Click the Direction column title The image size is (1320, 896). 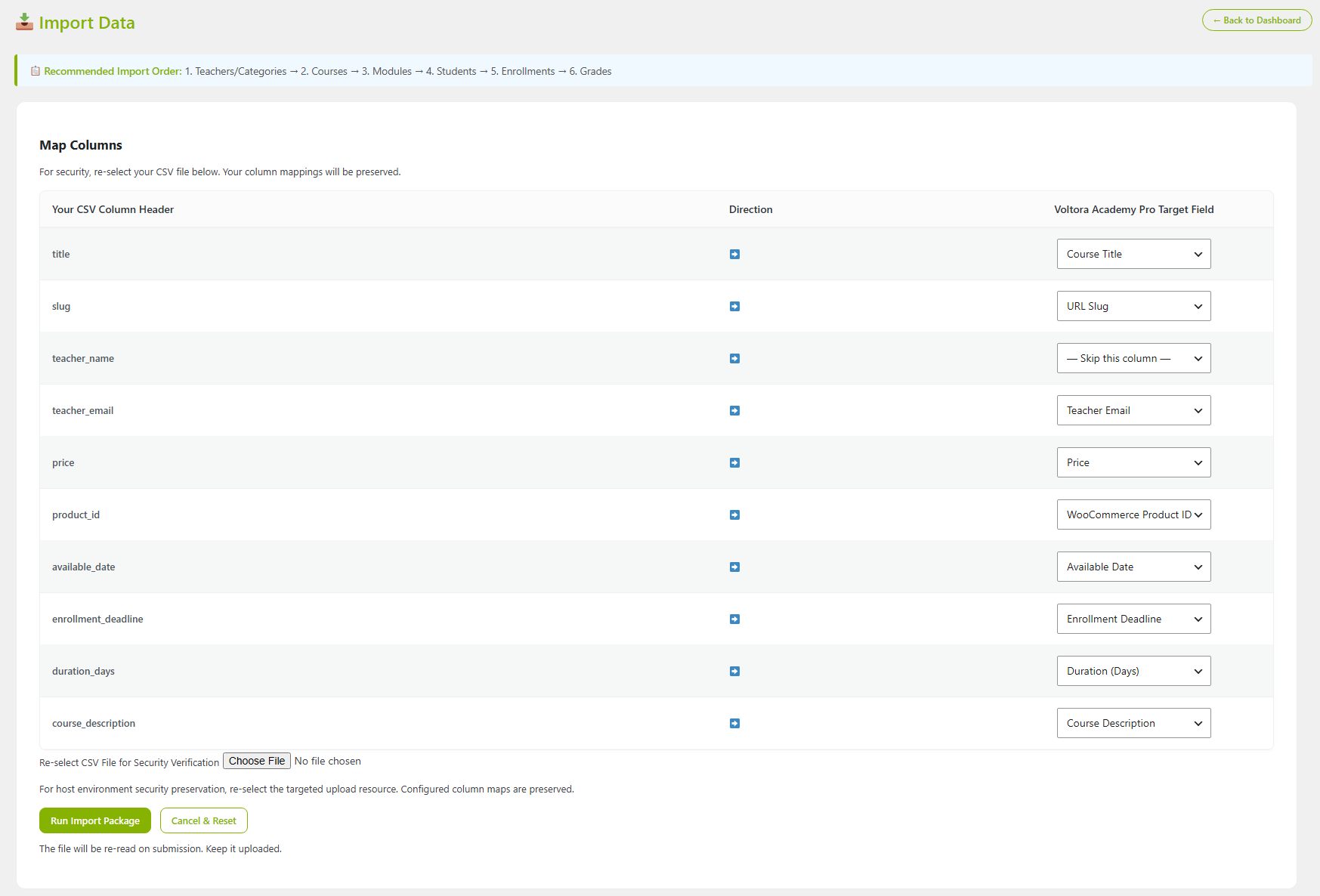tap(750, 209)
